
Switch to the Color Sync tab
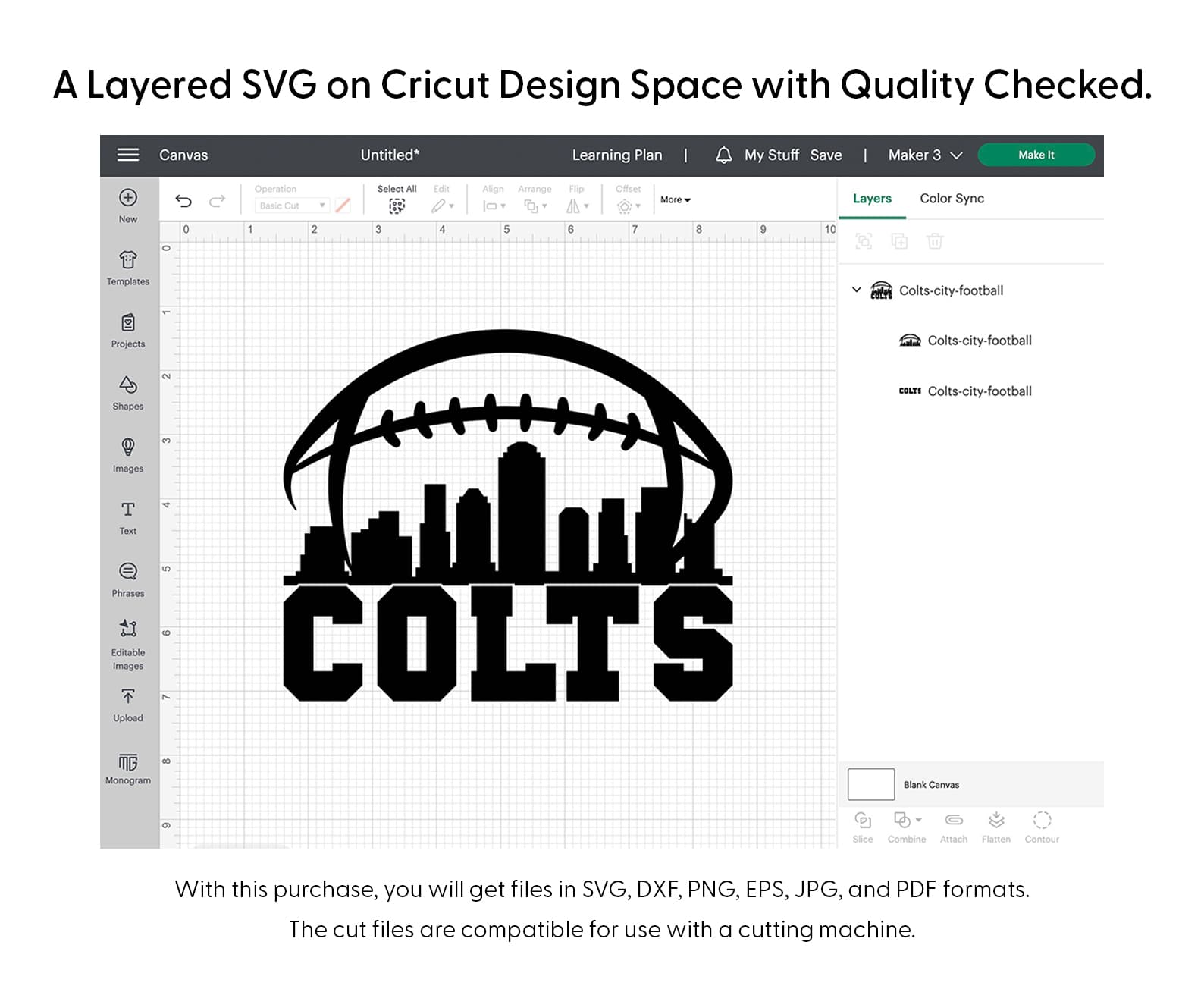coord(952,199)
